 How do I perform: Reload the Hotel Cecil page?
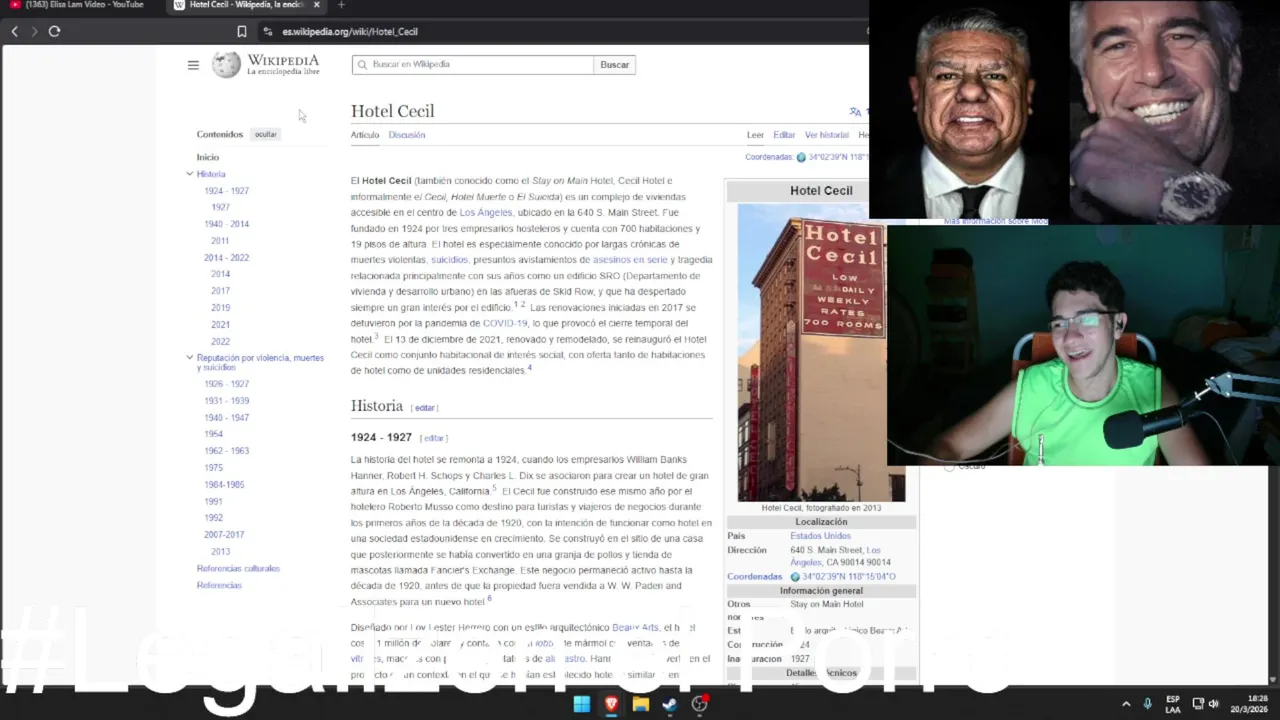click(54, 31)
